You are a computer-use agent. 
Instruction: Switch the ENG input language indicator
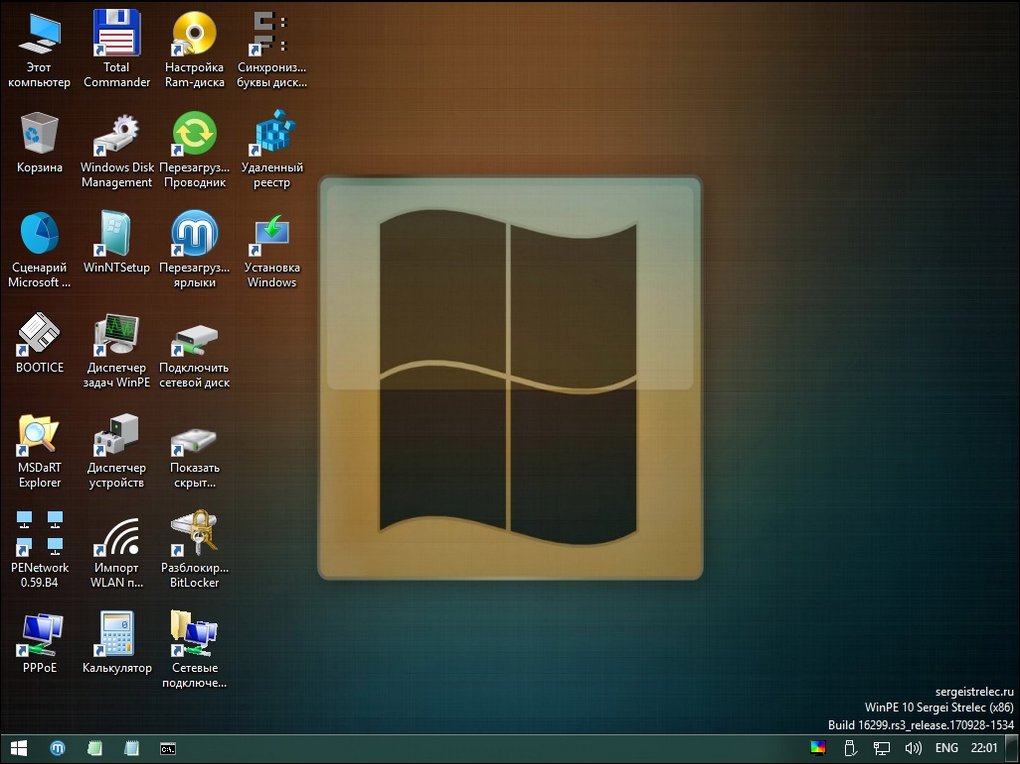pos(946,748)
